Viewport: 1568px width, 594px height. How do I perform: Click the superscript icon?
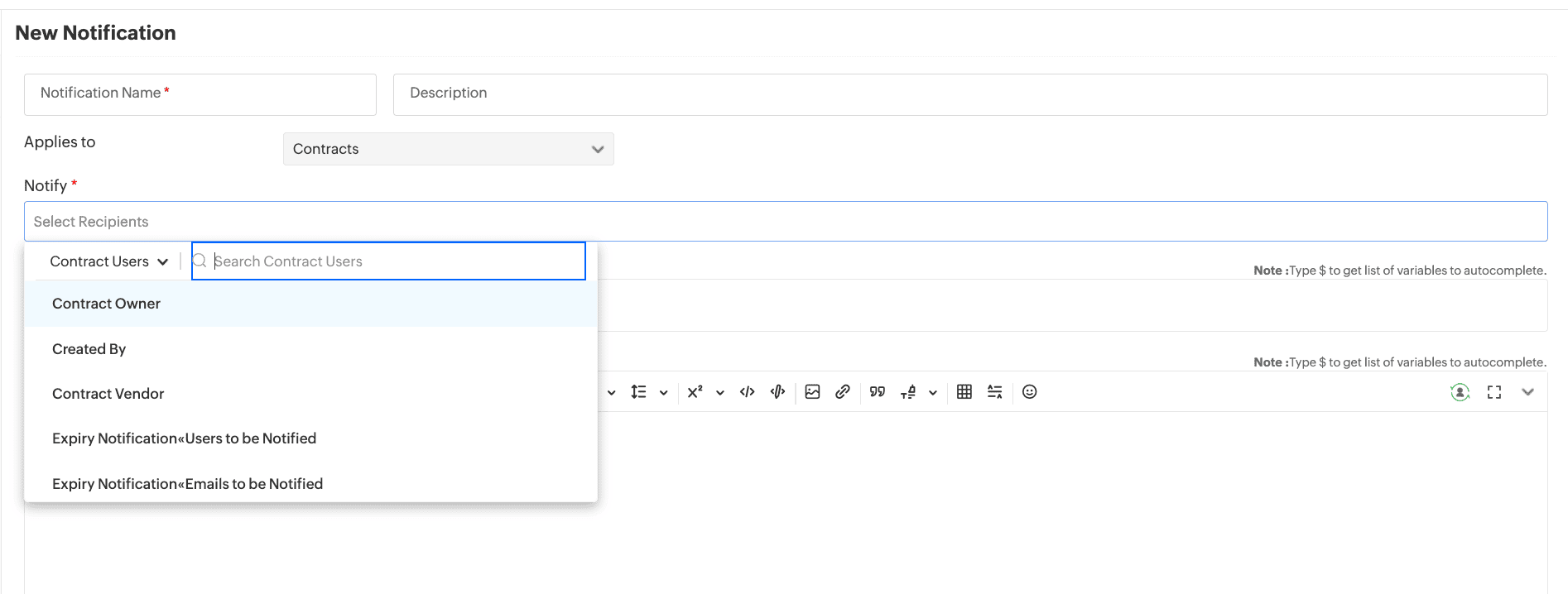click(x=695, y=392)
